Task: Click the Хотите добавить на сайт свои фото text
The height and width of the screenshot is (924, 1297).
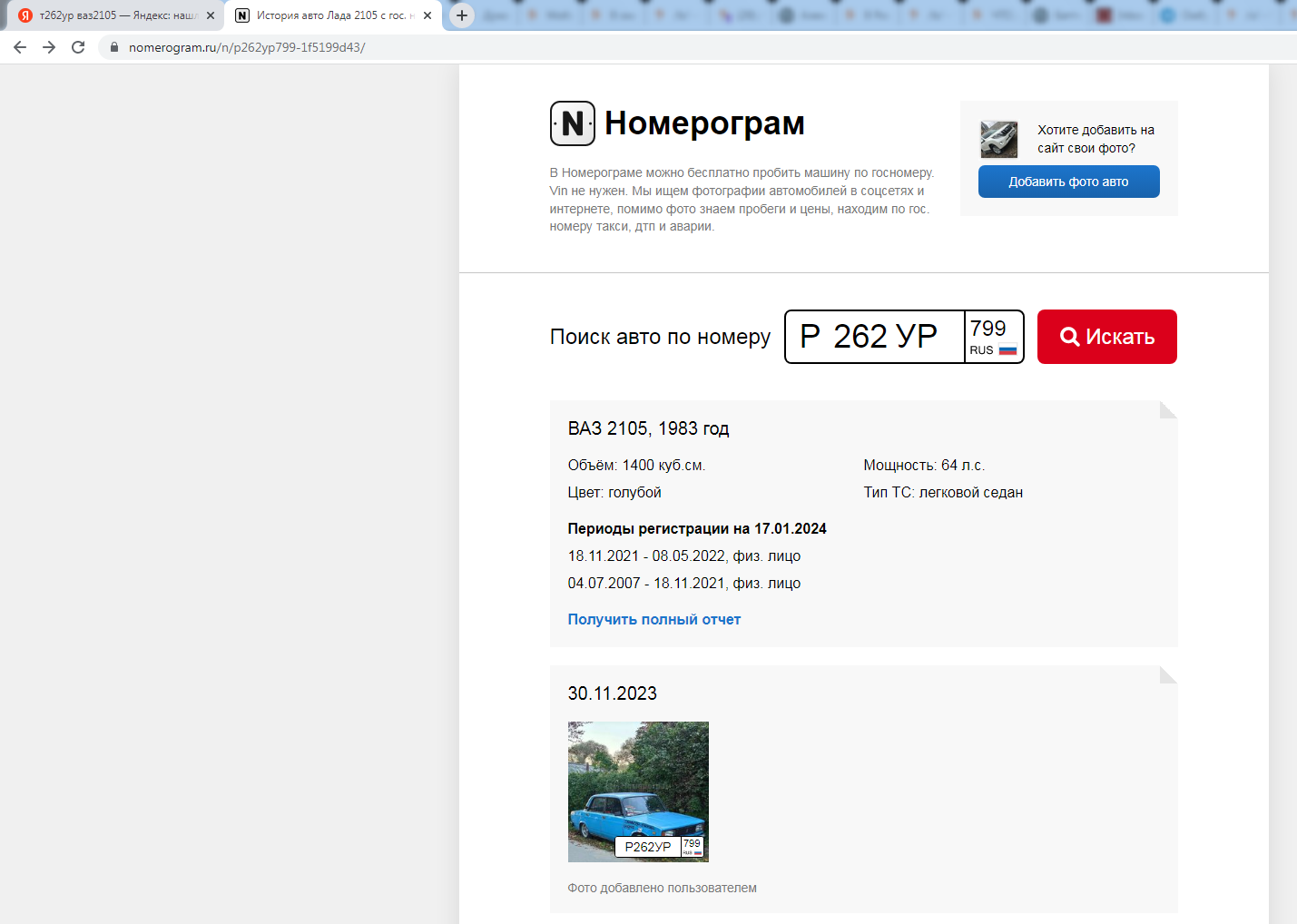Action: point(1096,139)
